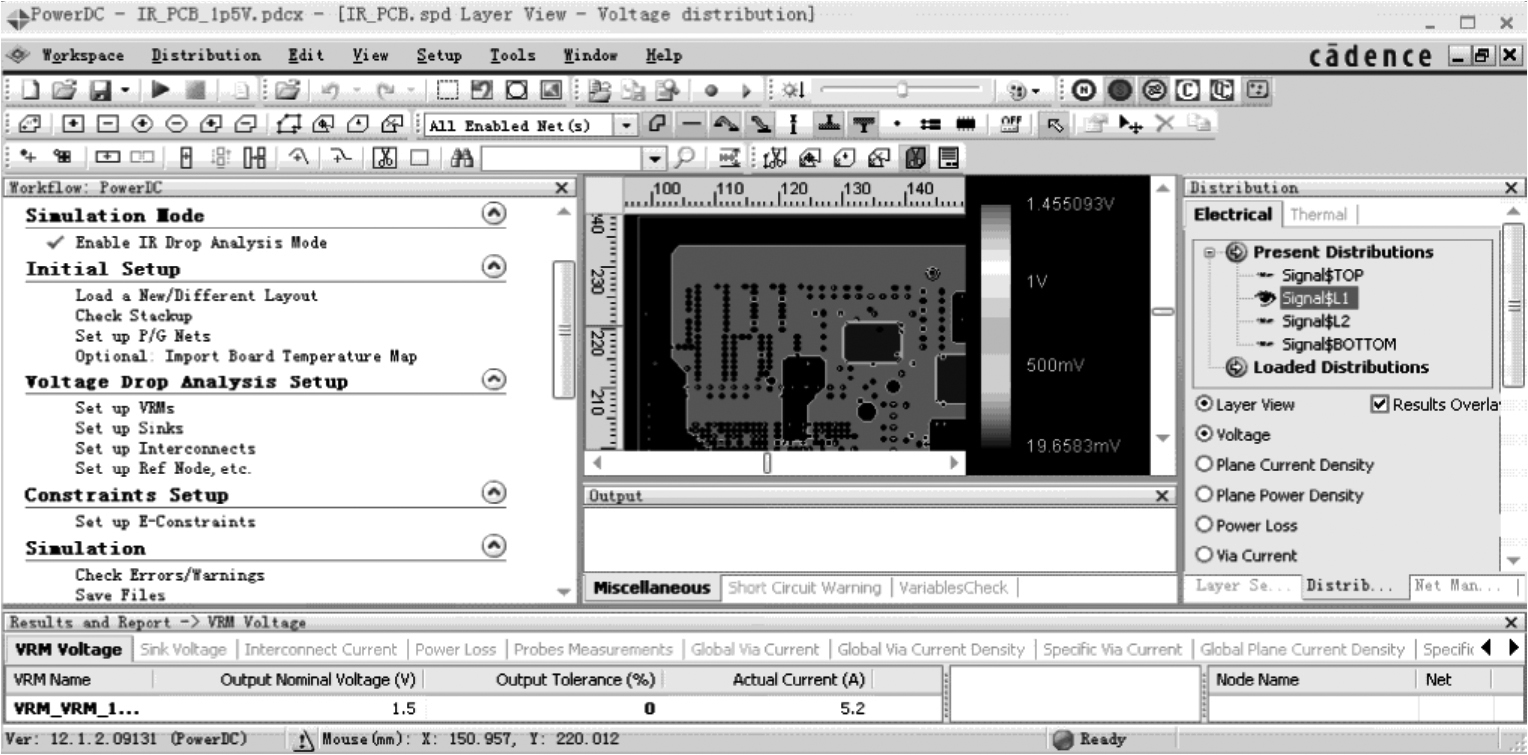Switch to the Thermal tab
The width and height of the screenshot is (1528, 755).
point(1318,214)
